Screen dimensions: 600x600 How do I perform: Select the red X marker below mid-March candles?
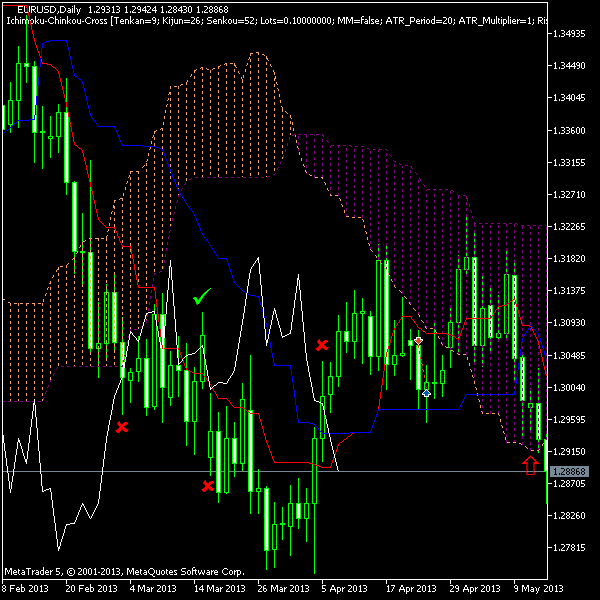pos(208,486)
